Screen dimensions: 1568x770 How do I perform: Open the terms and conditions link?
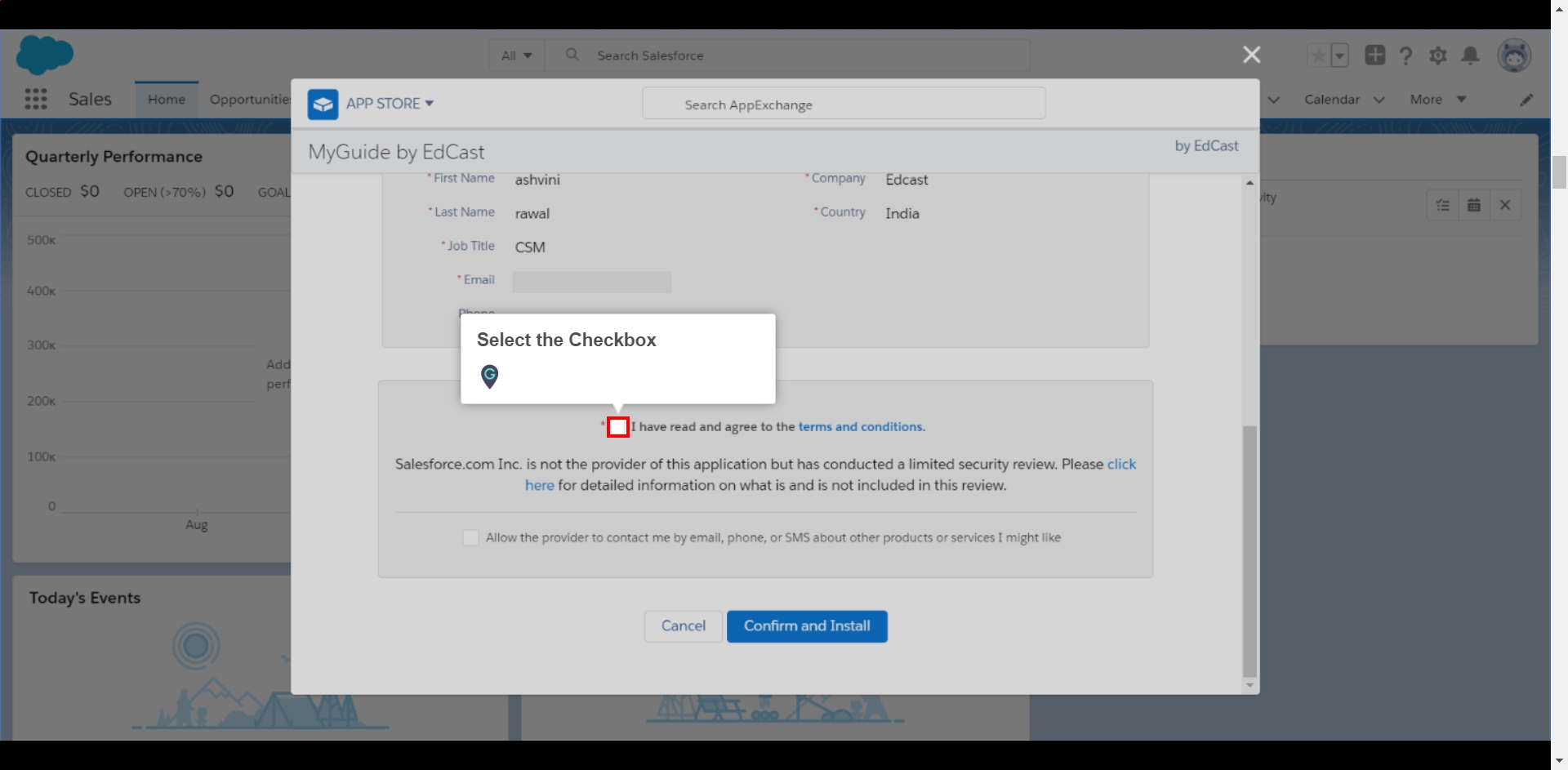860,427
